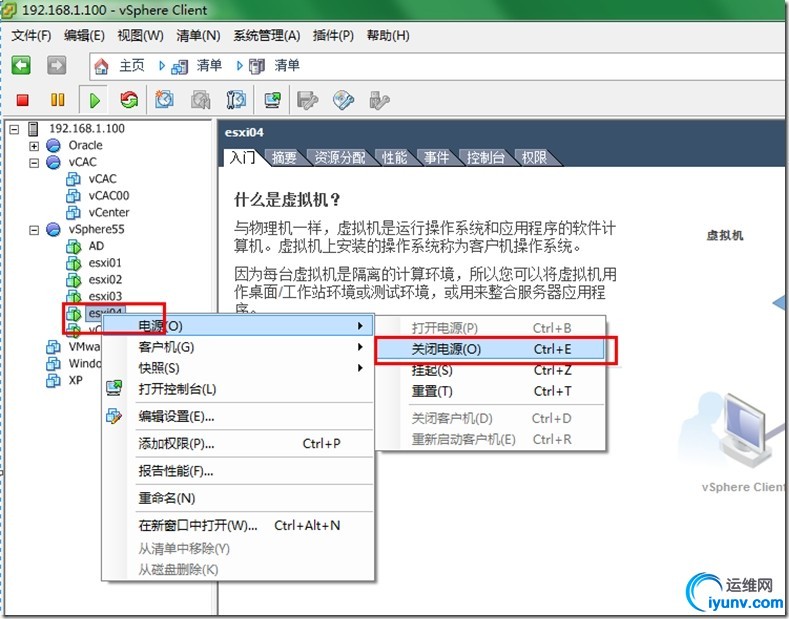789x619 pixels.
Task: Click edit icon beside 编辑设置(E) menu entry
Action: pyautogui.click(x=114, y=416)
